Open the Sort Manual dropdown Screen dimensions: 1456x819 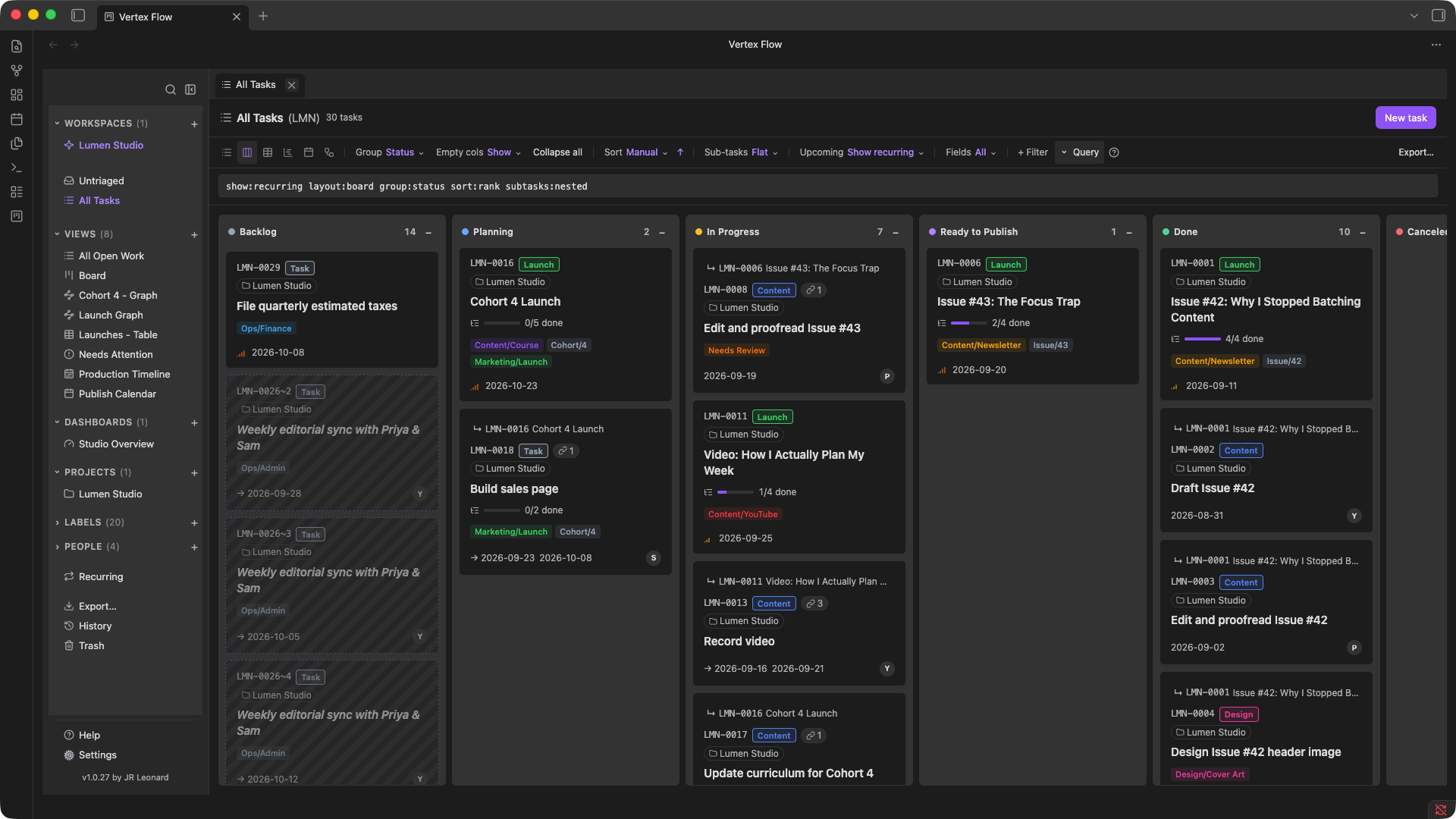[636, 152]
